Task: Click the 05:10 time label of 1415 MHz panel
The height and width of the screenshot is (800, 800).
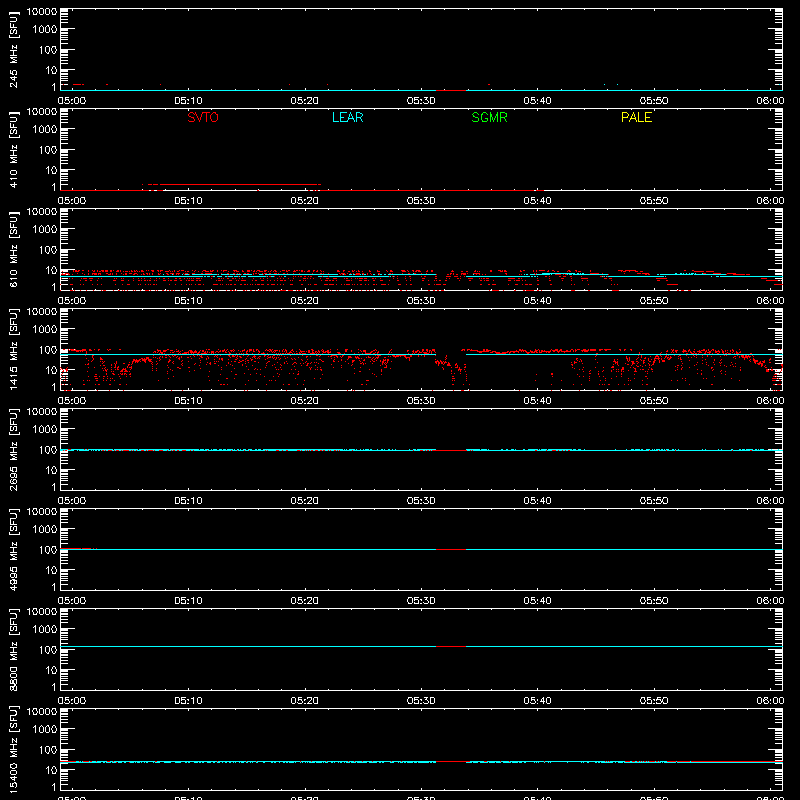Action: click(188, 401)
